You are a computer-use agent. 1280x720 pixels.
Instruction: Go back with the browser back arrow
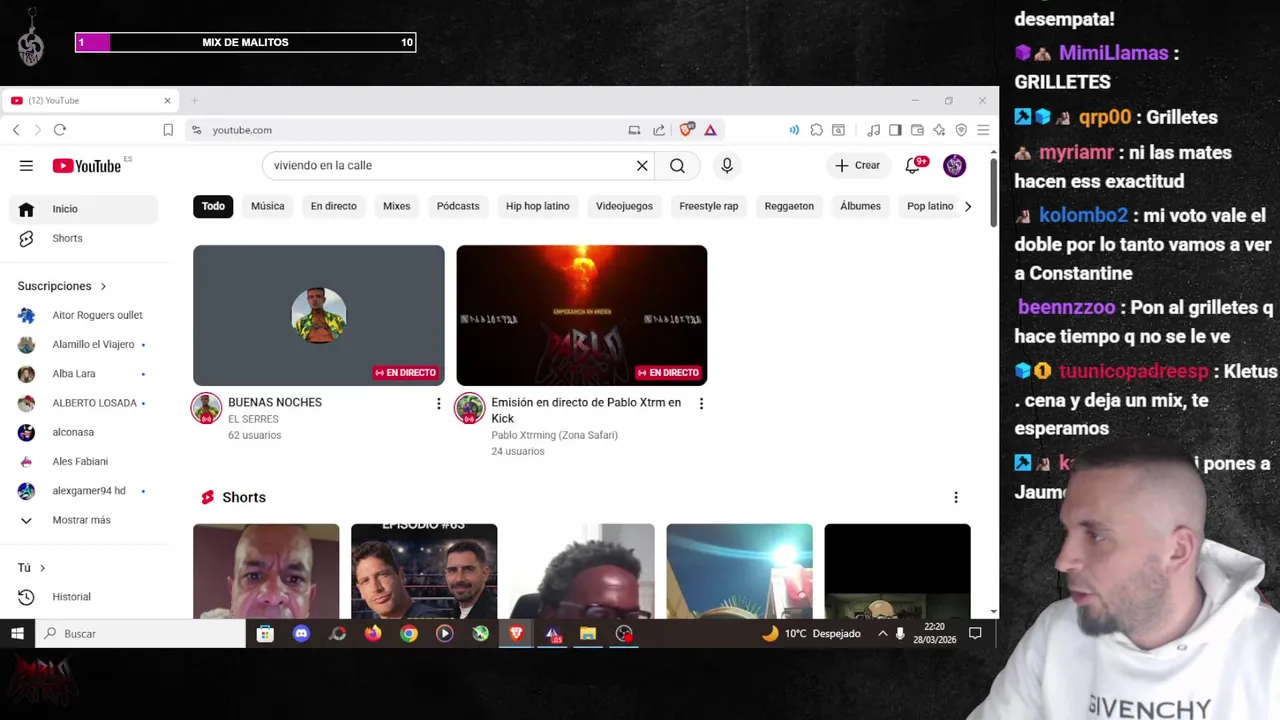click(x=16, y=130)
